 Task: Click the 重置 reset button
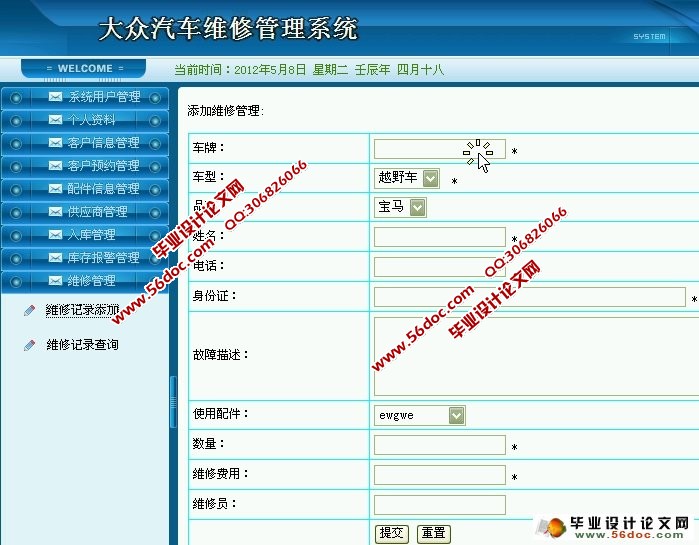pyautogui.click(x=434, y=533)
